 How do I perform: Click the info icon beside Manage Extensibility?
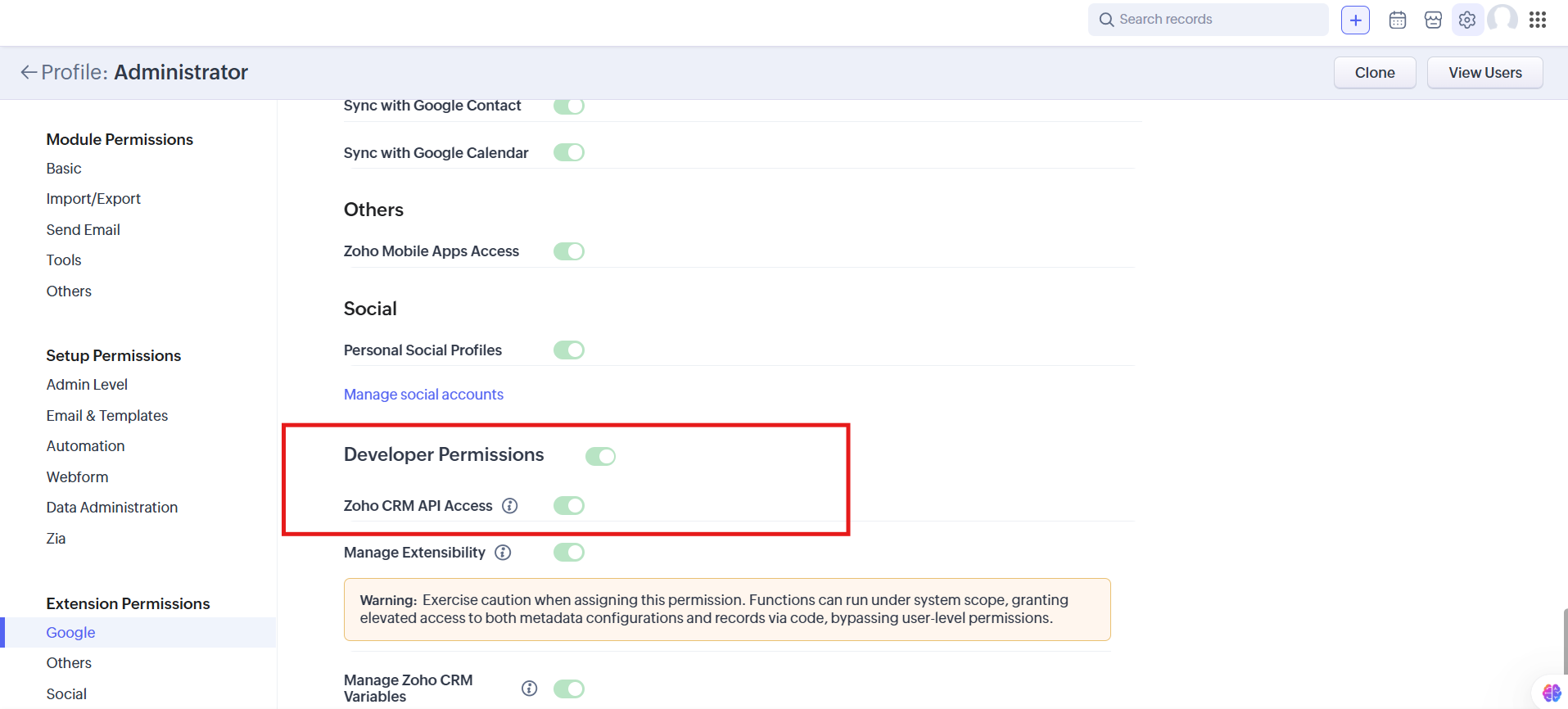502,552
